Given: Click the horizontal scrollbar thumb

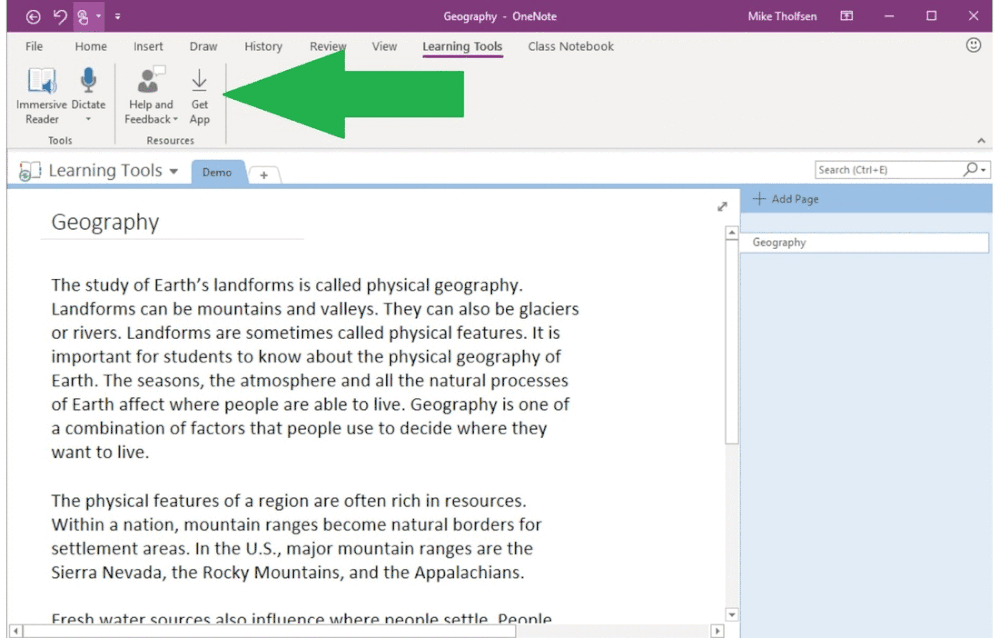Looking at the screenshot, I should [x=269, y=631].
